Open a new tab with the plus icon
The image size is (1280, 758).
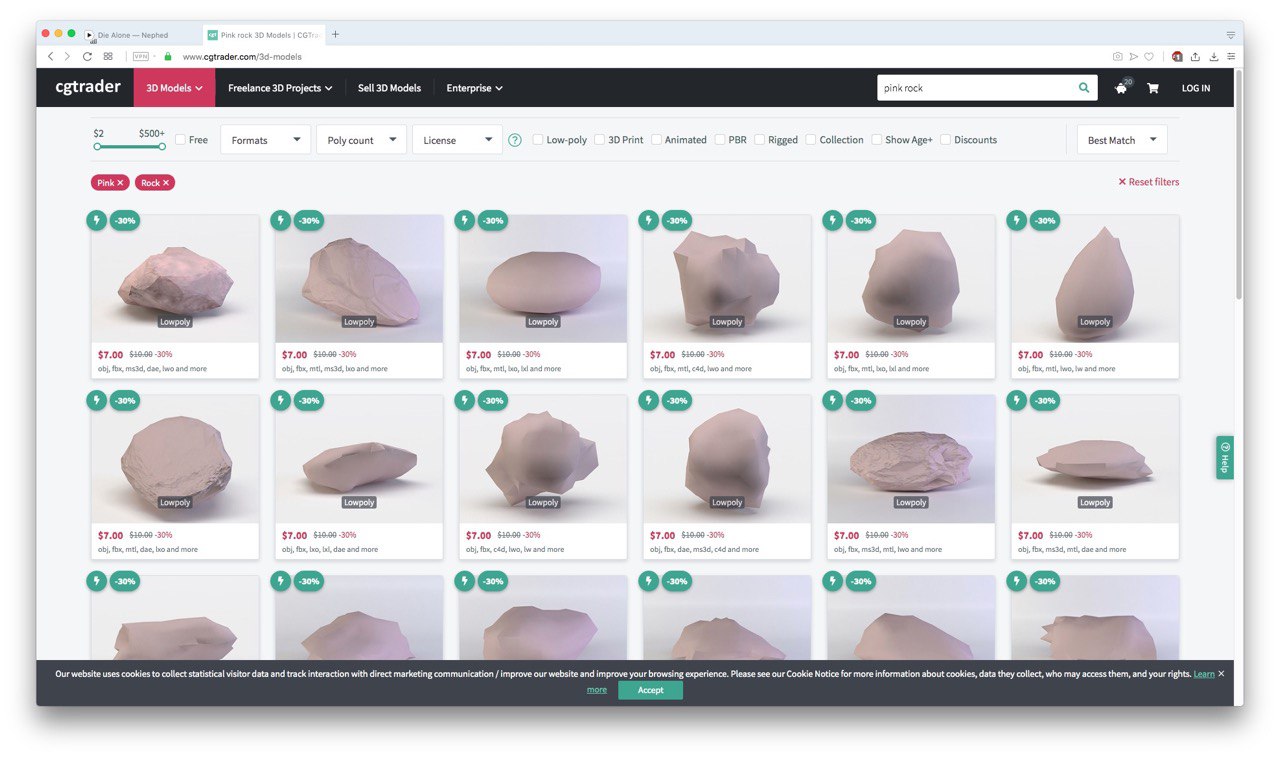(x=335, y=34)
